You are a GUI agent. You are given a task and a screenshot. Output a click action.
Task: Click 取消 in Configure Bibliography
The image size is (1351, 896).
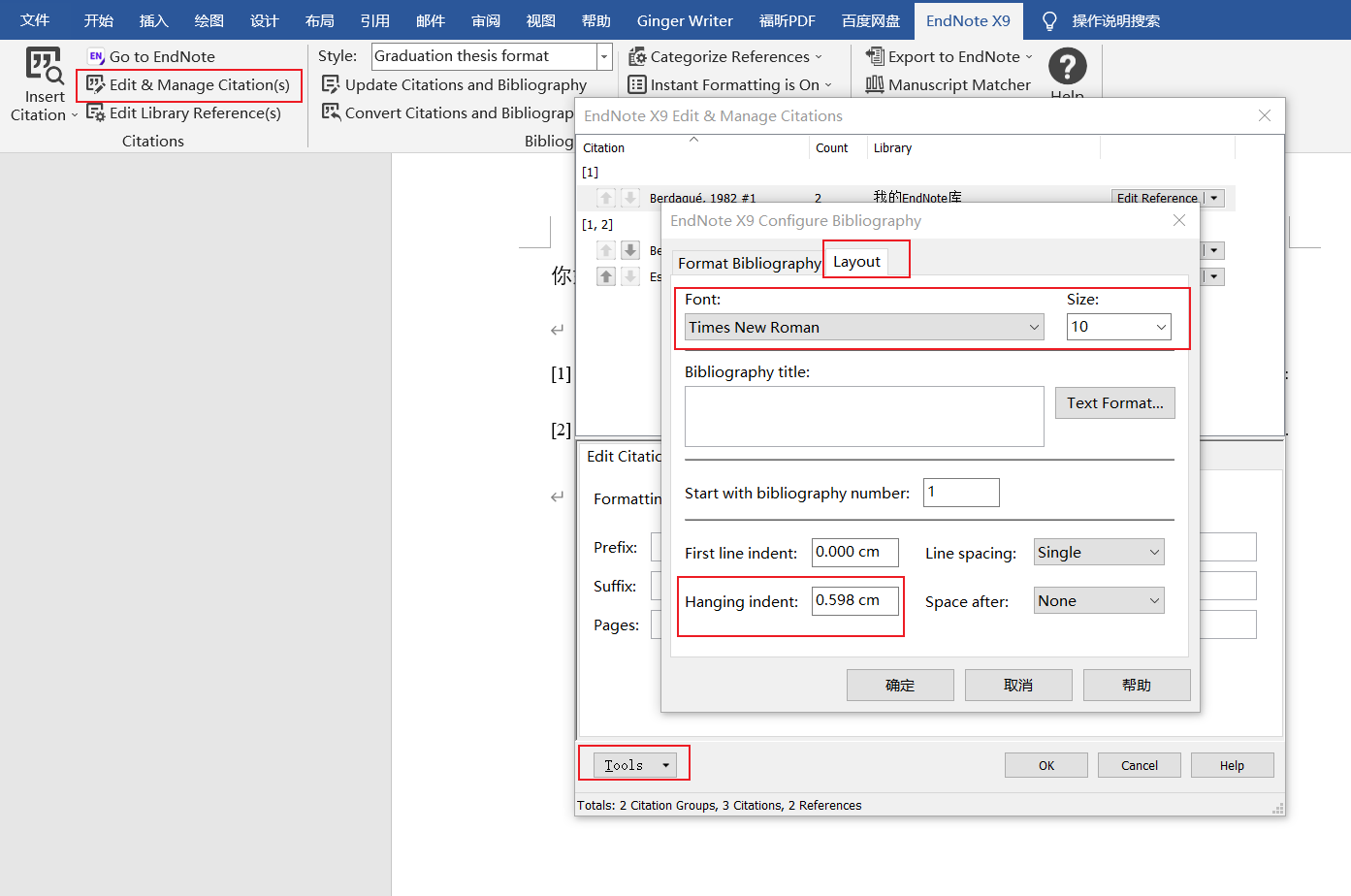(1018, 685)
